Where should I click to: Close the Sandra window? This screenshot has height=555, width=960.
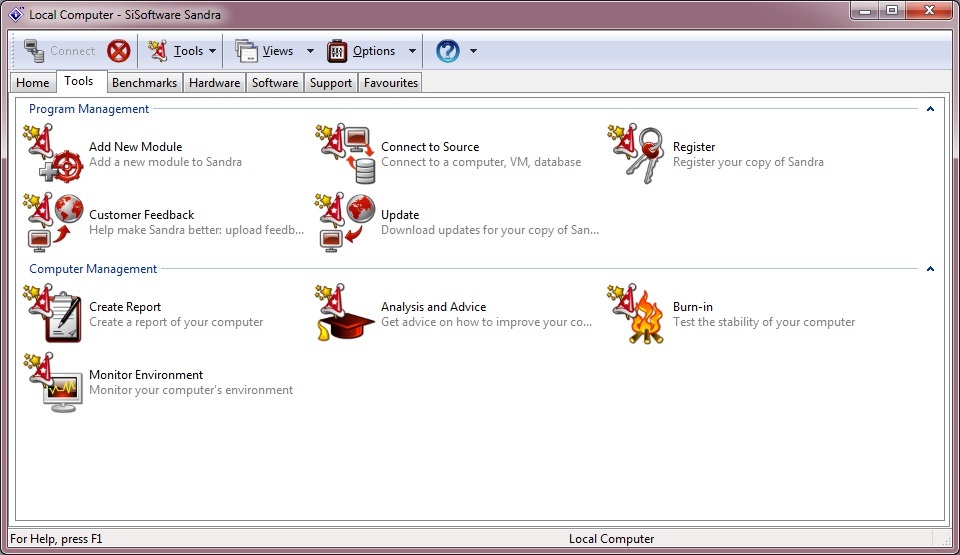[929, 10]
